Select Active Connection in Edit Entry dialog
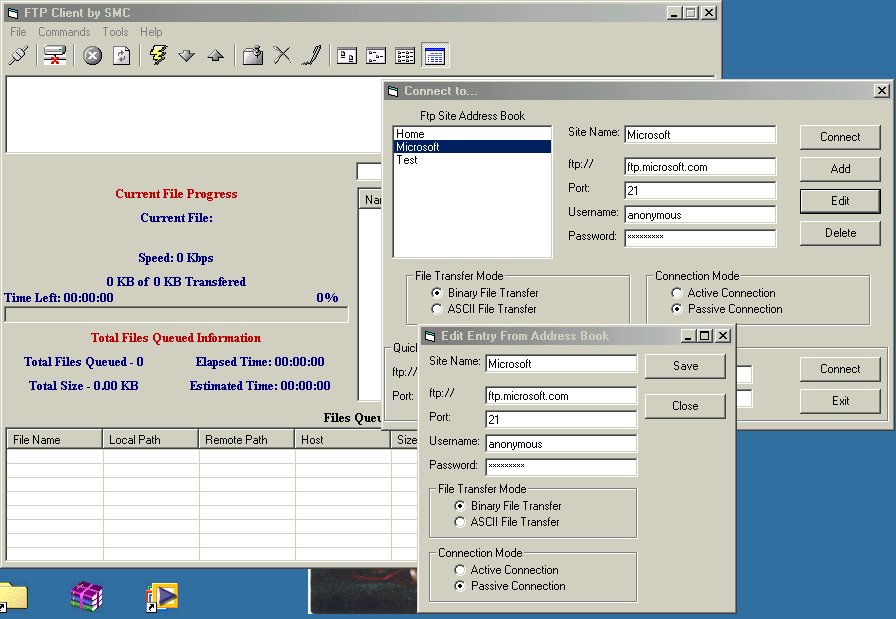The height and width of the screenshot is (619, 896). [x=461, y=570]
